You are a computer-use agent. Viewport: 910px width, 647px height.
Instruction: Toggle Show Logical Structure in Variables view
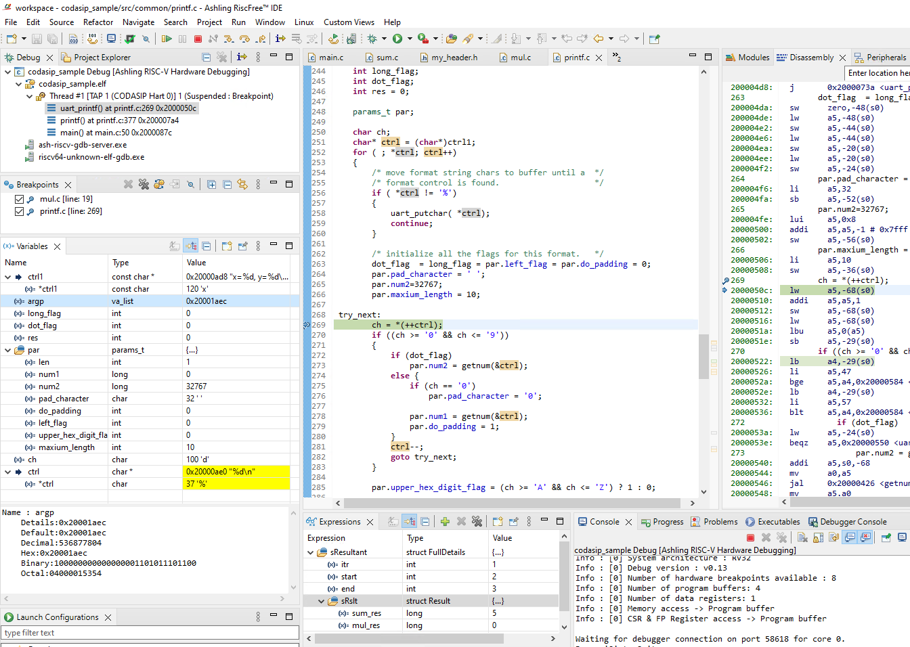pyautogui.click(x=191, y=246)
